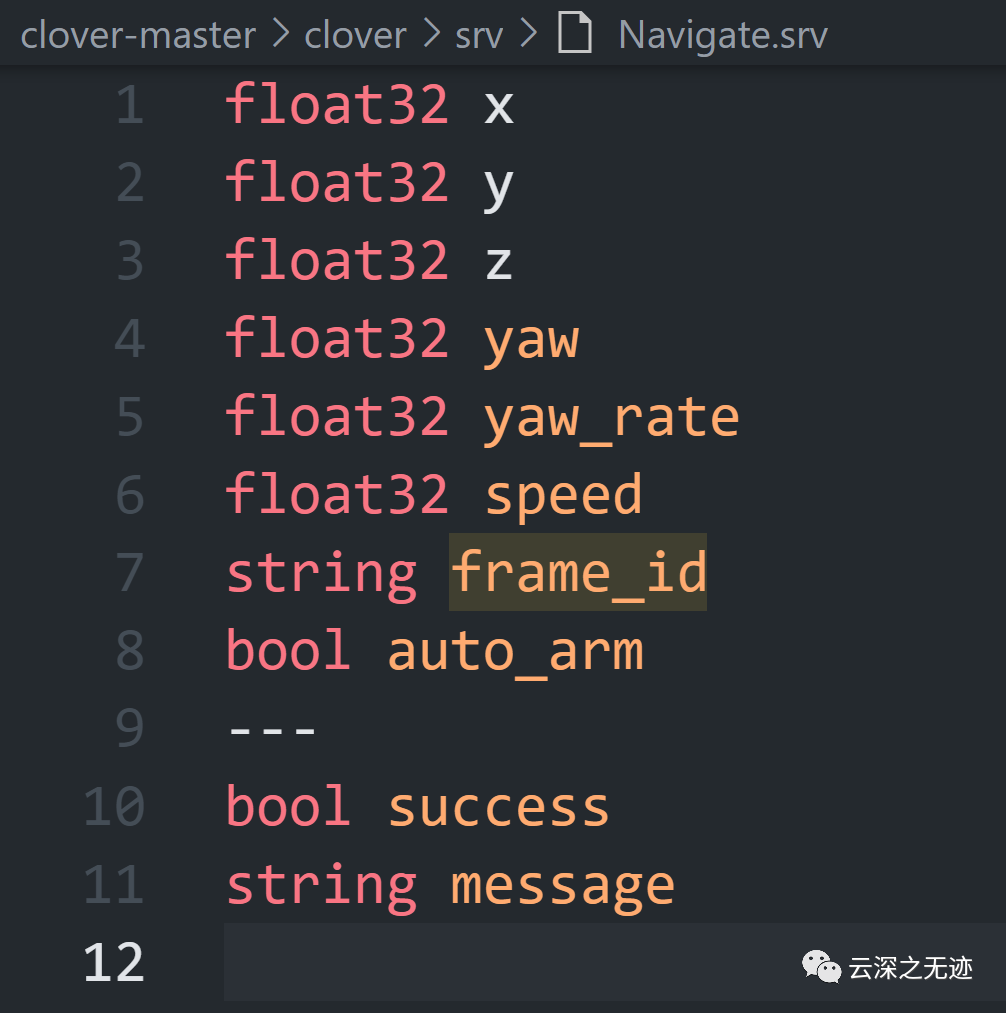Select line number 12 in the gutter
The image size is (1006, 1013).
click(x=114, y=963)
